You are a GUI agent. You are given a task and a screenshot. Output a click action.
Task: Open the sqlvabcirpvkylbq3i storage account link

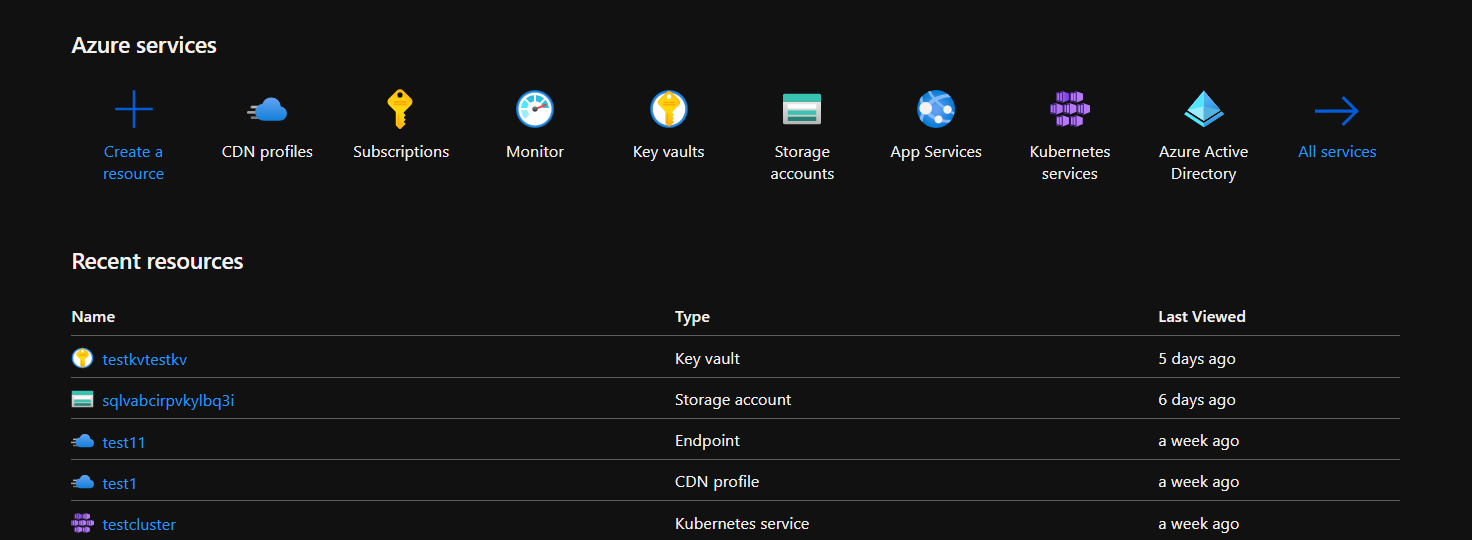pos(168,400)
